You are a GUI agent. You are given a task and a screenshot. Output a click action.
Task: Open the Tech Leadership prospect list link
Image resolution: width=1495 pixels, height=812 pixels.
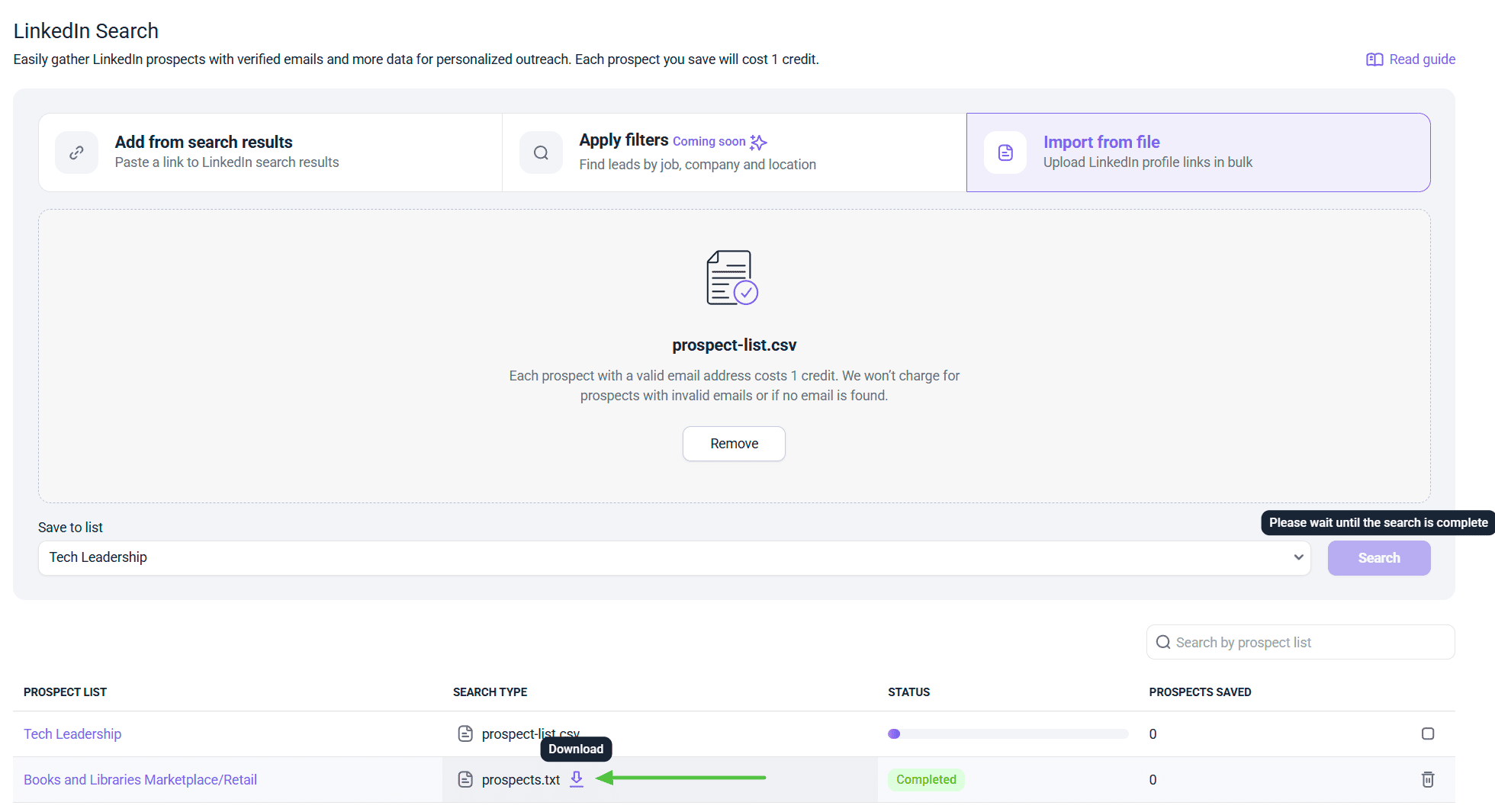click(72, 733)
